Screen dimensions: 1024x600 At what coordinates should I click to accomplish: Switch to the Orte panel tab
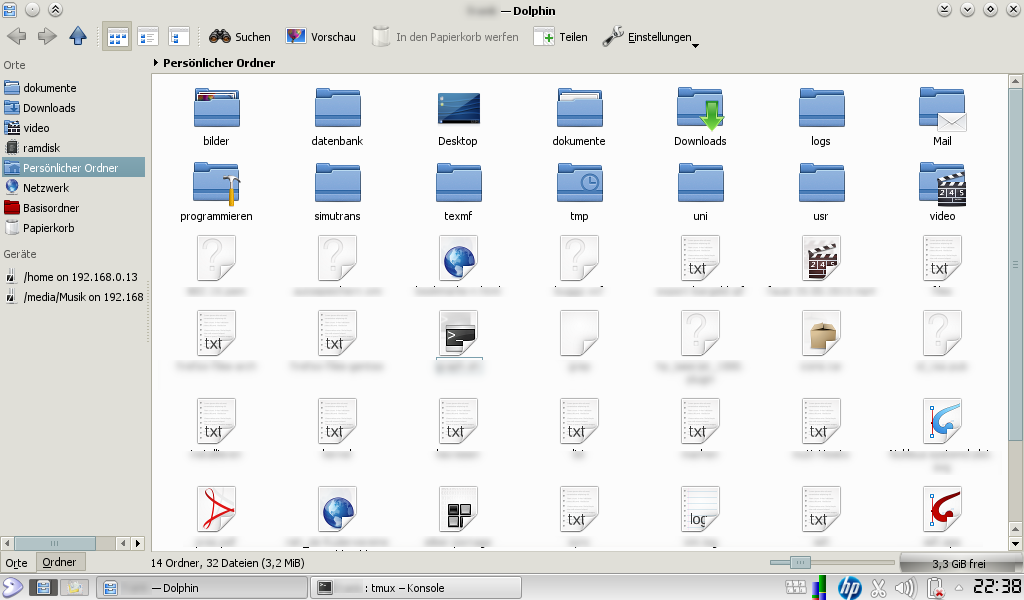pyautogui.click(x=16, y=563)
